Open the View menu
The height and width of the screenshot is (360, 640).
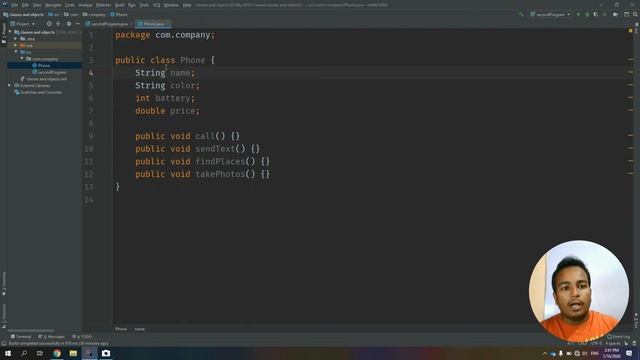point(37,5)
